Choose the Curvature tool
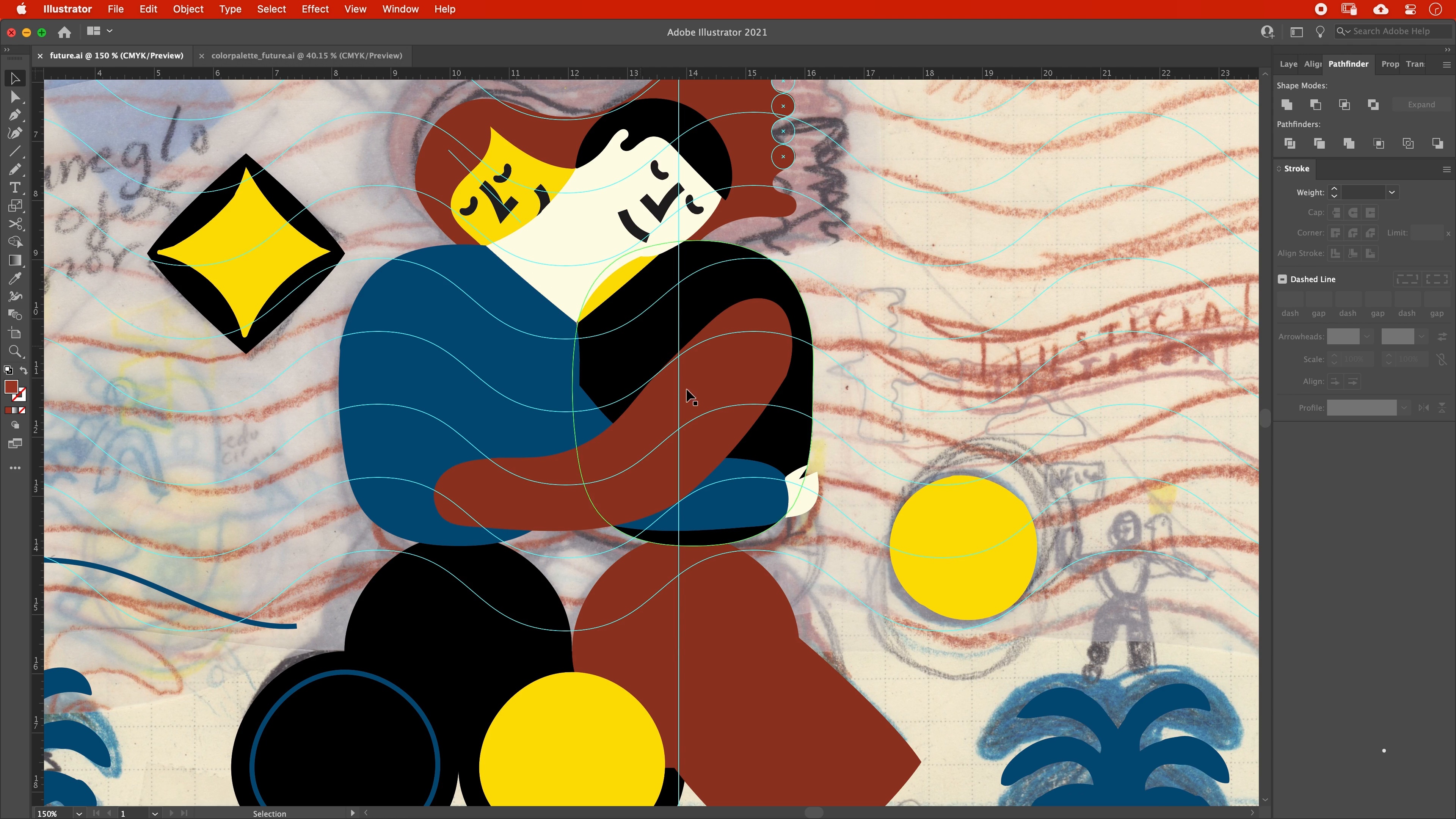This screenshot has width=1456, height=819. coord(15,133)
